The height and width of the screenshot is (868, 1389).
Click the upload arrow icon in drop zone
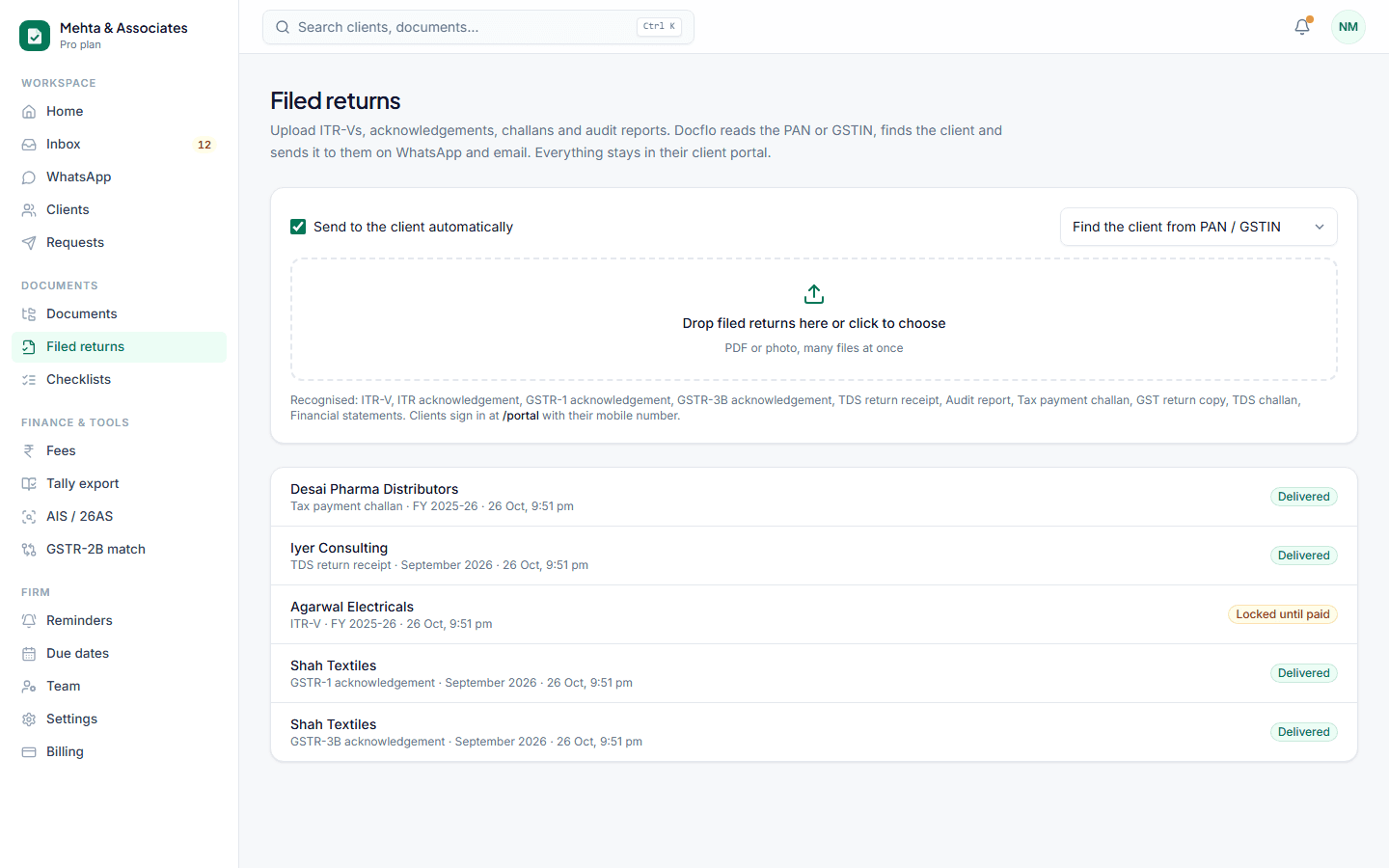point(814,294)
